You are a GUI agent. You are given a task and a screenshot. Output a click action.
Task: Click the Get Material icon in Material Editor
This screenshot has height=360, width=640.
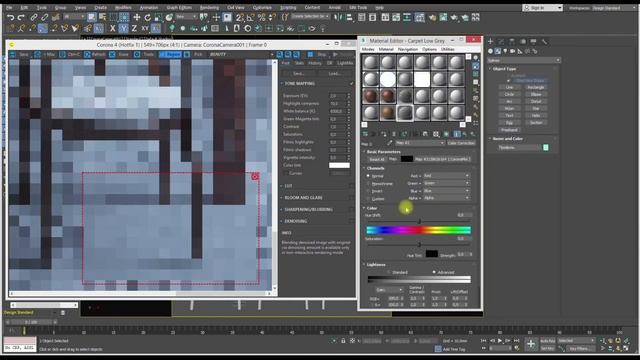365,134
